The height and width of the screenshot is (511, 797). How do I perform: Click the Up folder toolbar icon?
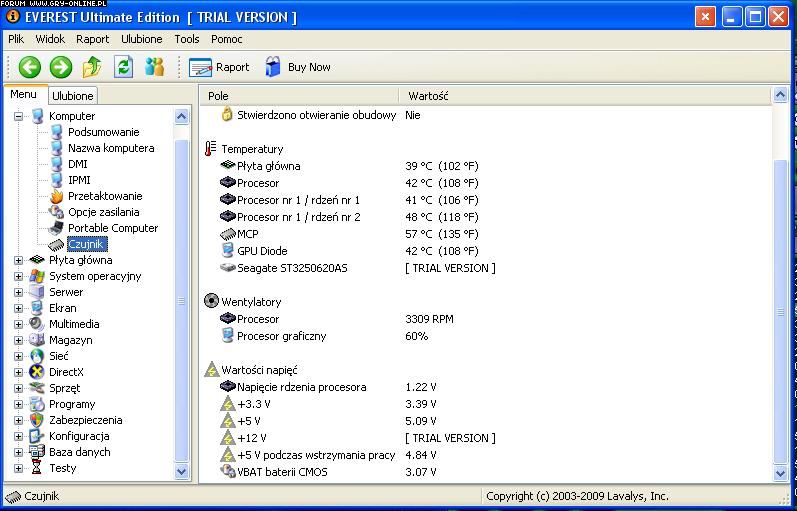click(x=92, y=67)
